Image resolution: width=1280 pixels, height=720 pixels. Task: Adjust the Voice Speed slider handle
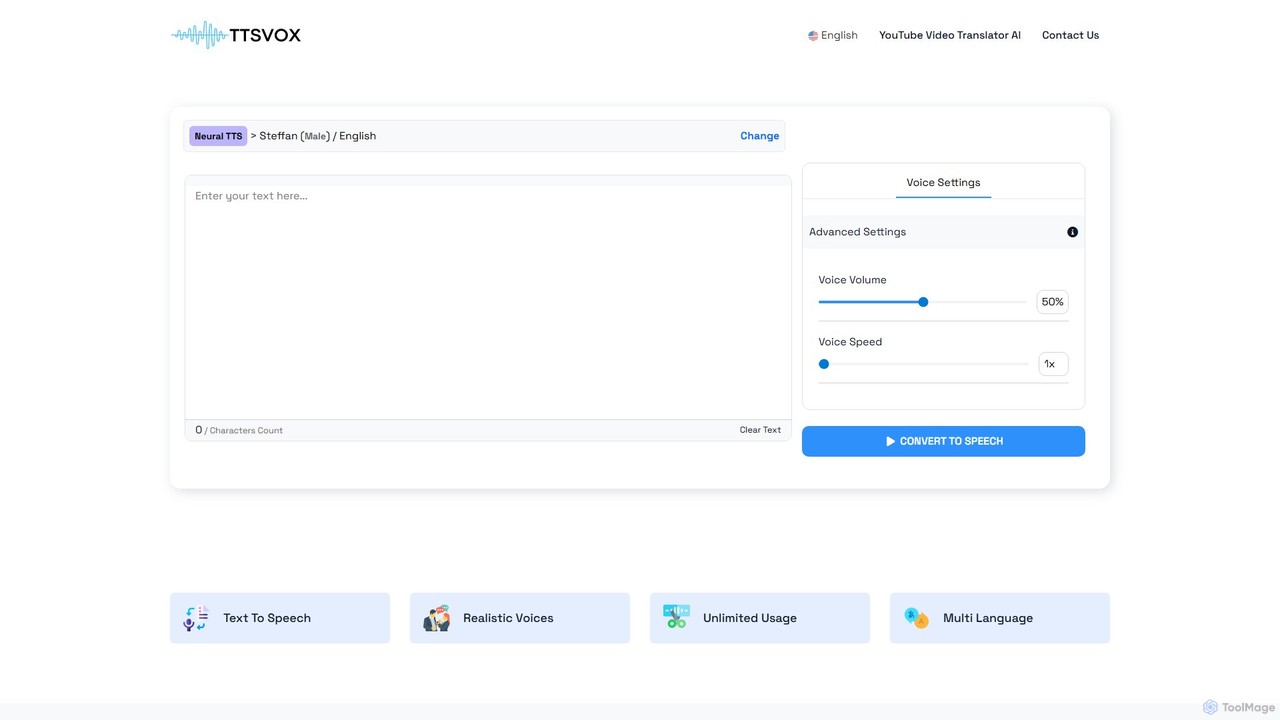[x=824, y=364]
